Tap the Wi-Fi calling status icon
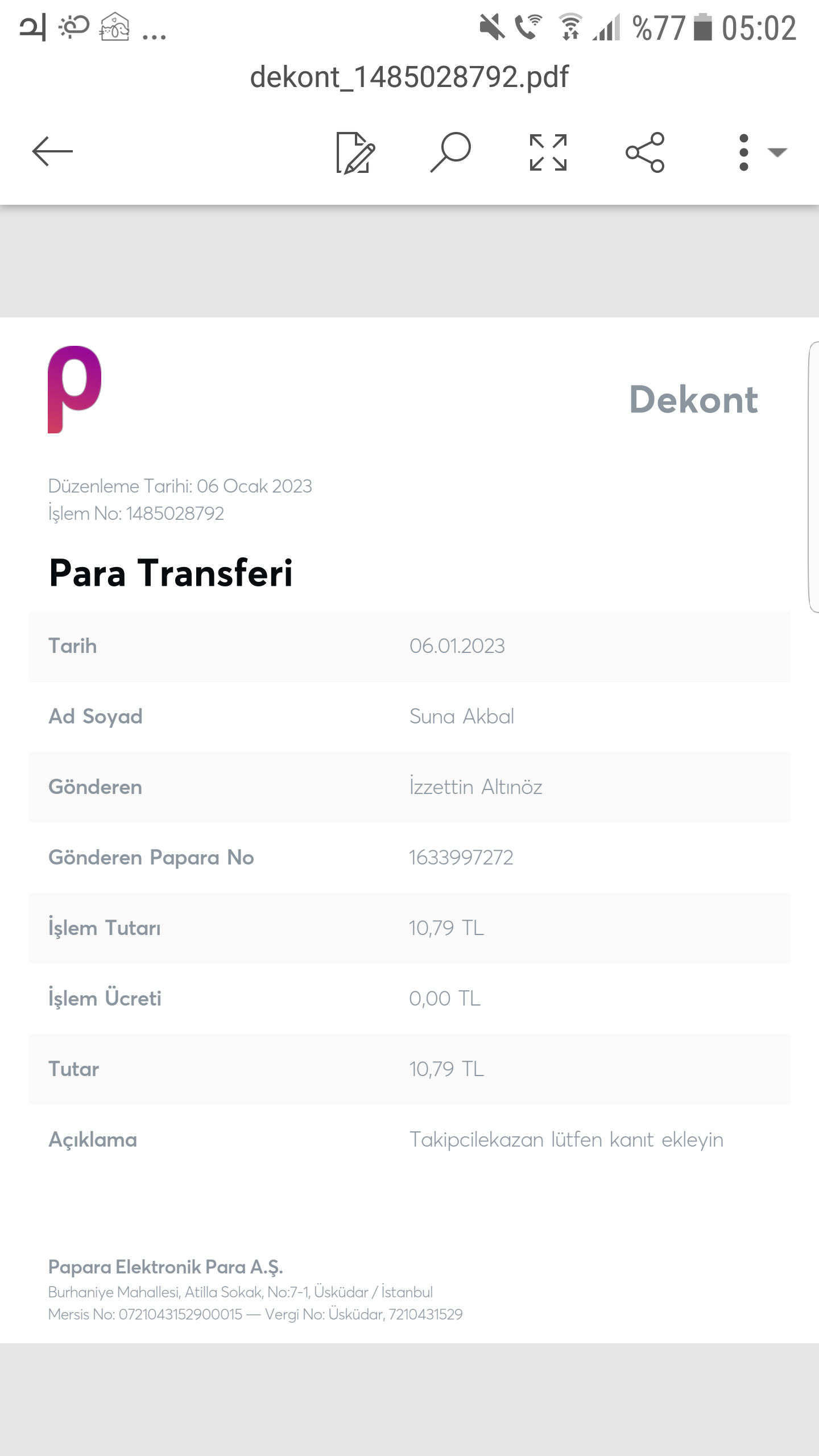The image size is (819, 1456). tap(528, 27)
